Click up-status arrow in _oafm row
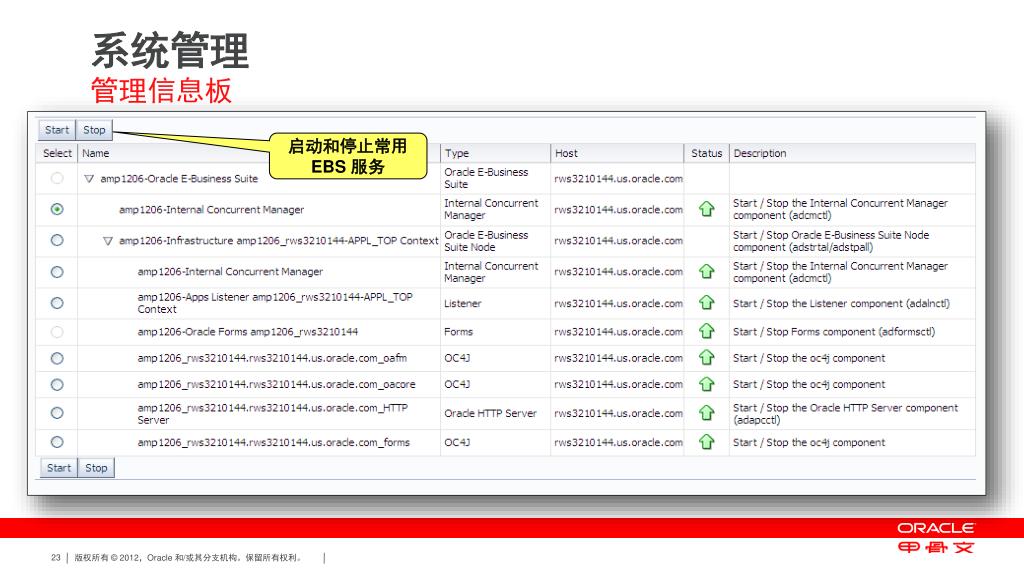Viewport: 1024px width, 576px height. point(707,358)
